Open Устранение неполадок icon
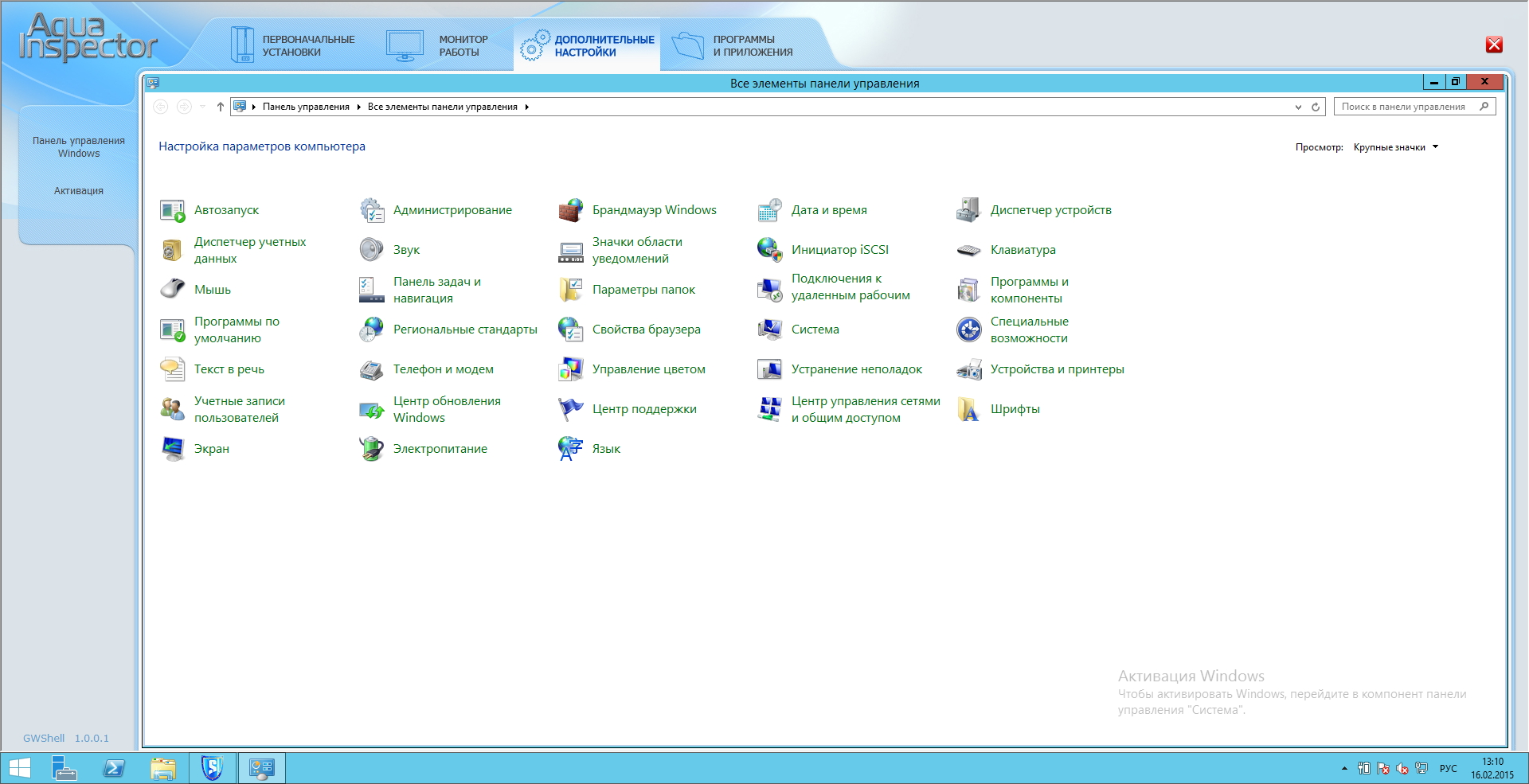This screenshot has width=1529, height=784. click(769, 369)
